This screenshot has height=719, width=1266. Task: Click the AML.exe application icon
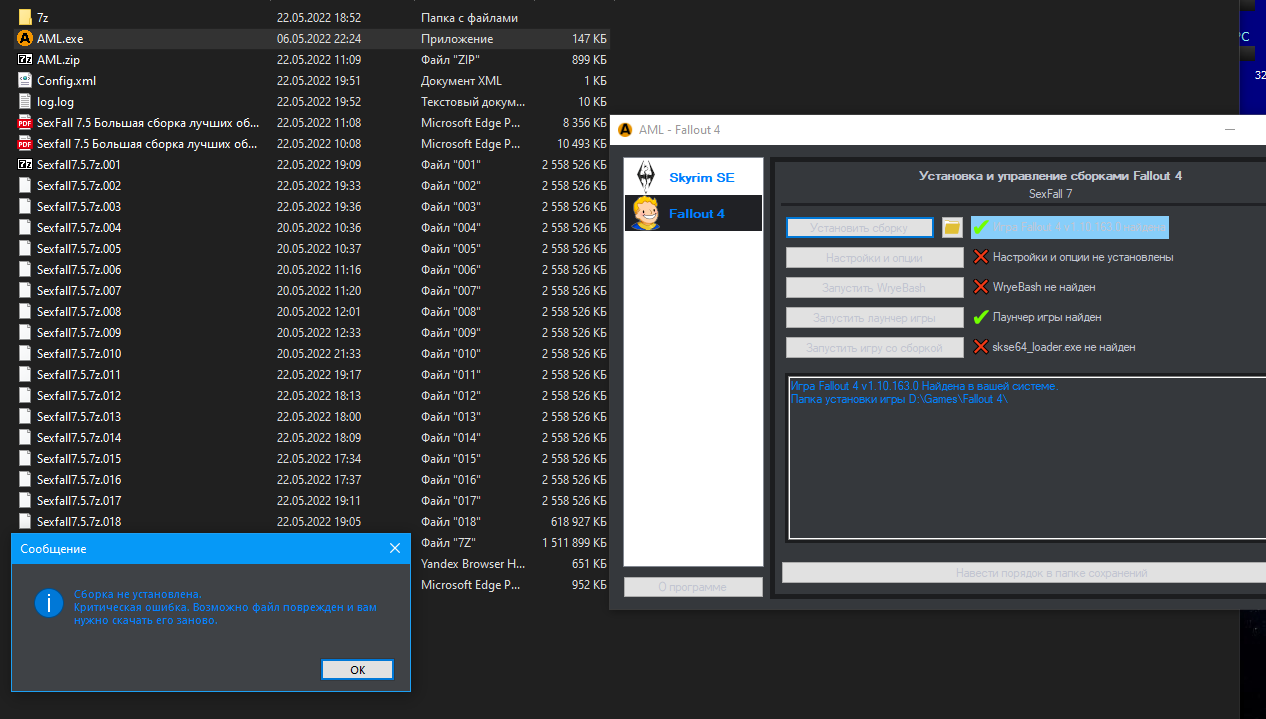click(25, 39)
